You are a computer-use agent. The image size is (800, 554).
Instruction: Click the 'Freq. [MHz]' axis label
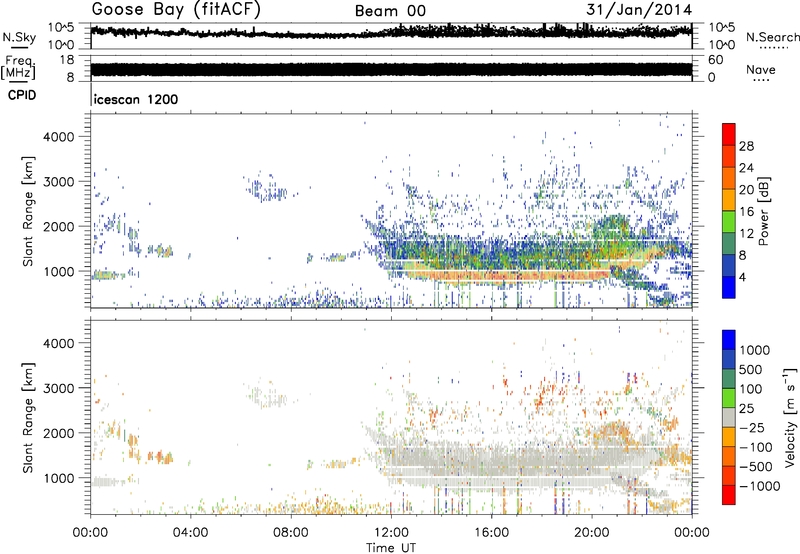point(18,68)
